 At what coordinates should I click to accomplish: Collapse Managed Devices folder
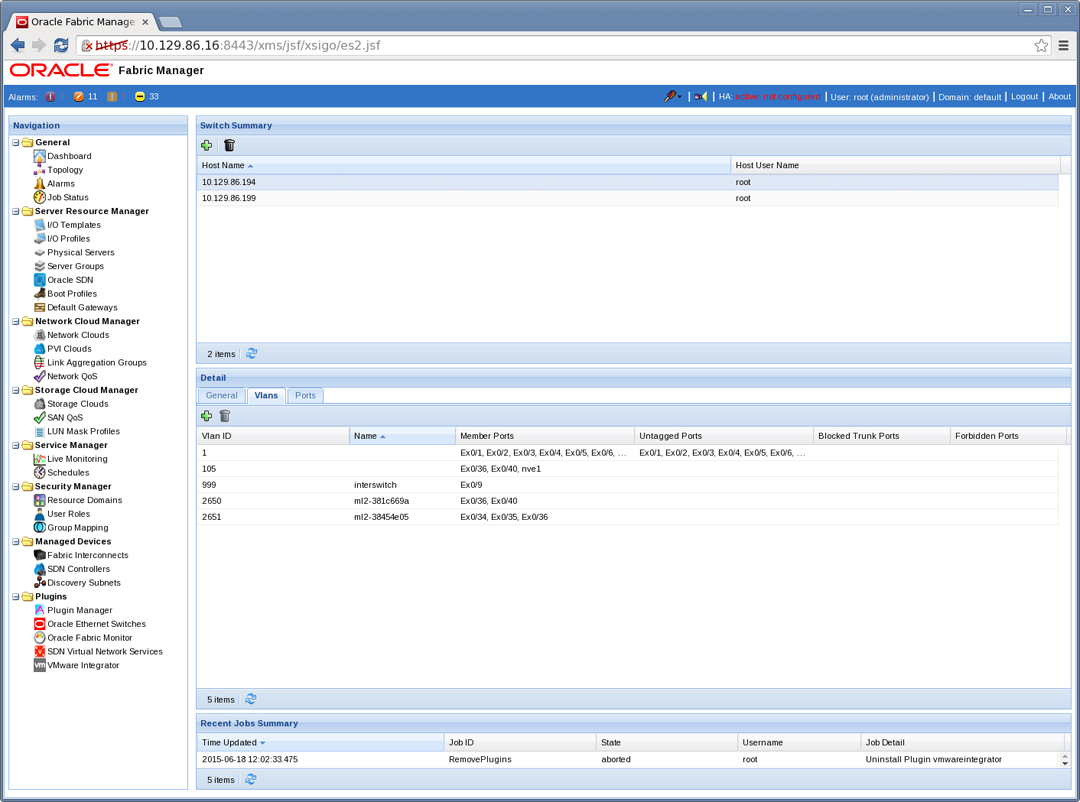tap(16, 542)
